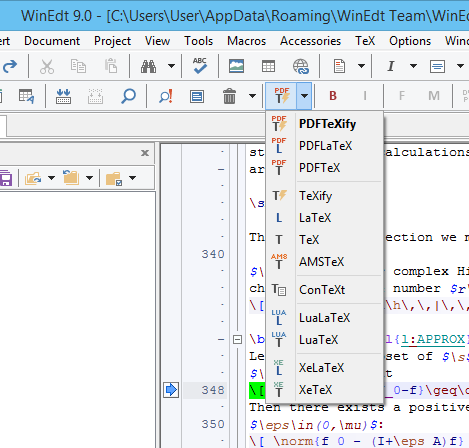Open the Document menu

click(52, 41)
